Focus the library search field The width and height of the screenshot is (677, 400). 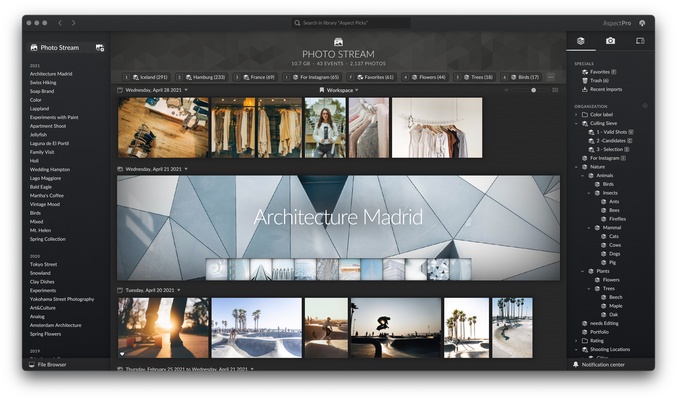pyautogui.click(x=351, y=23)
